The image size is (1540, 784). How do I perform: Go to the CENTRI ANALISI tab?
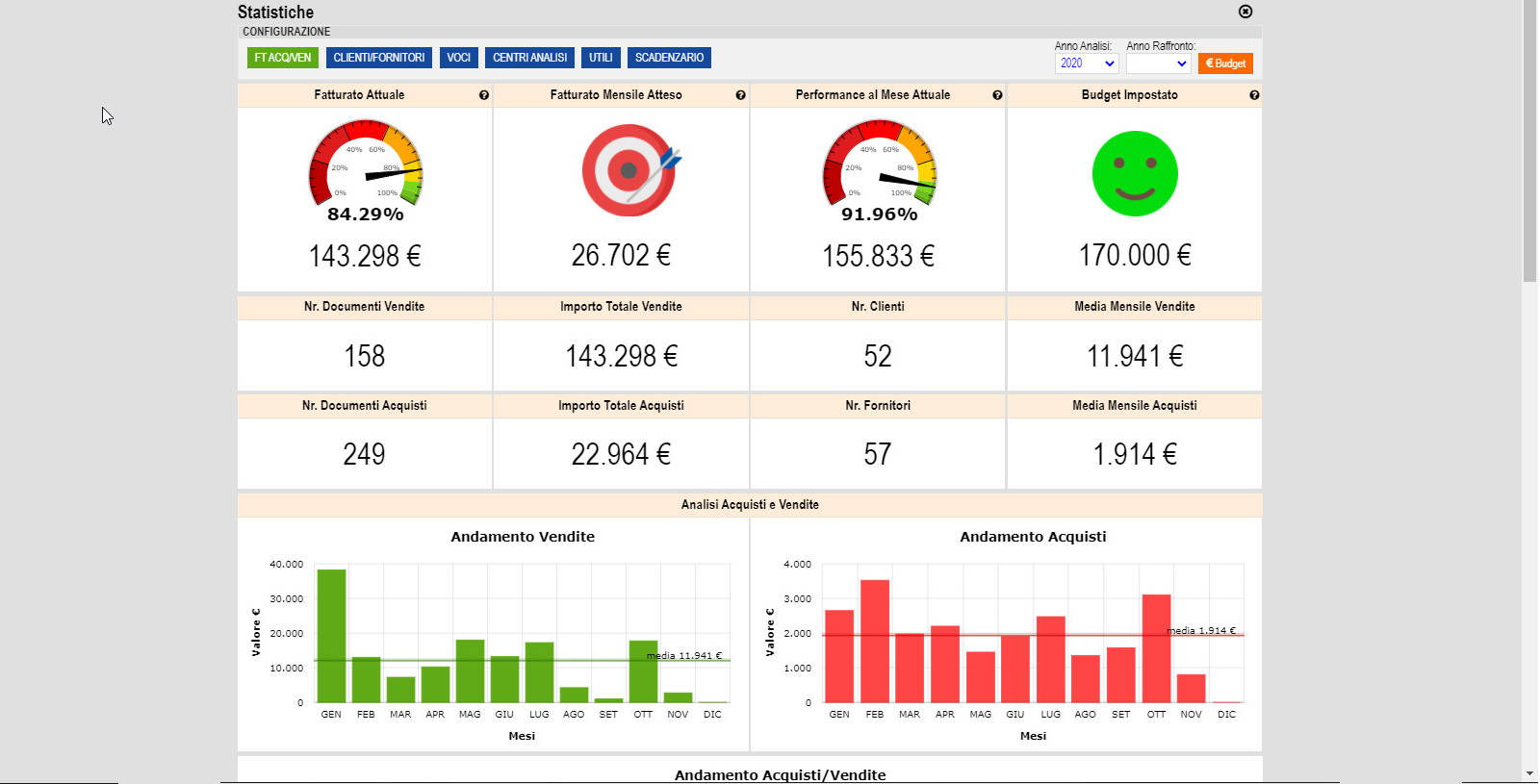tap(529, 58)
